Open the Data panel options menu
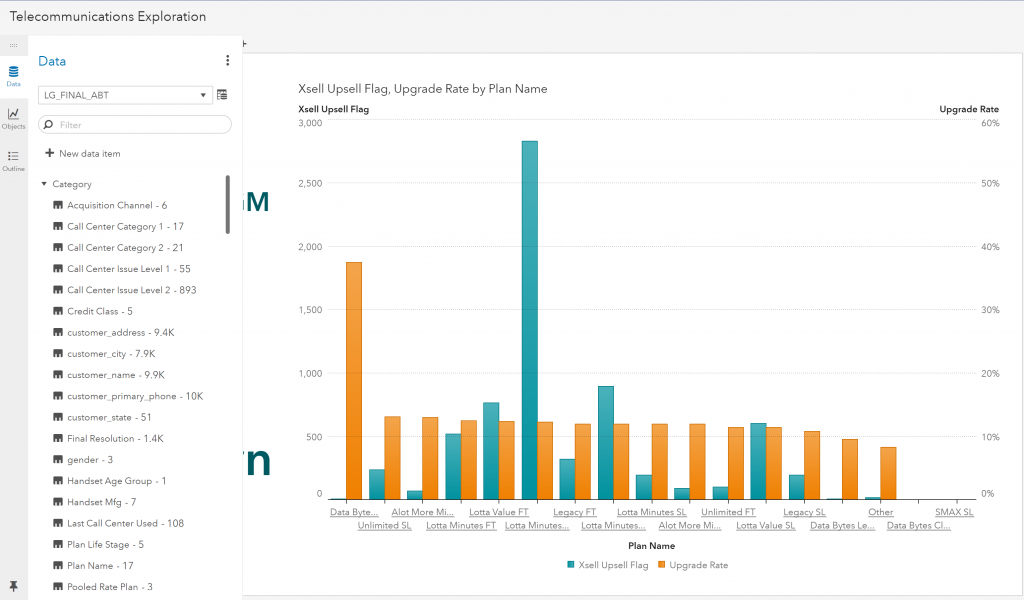This screenshot has width=1024, height=600. click(x=227, y=60)
